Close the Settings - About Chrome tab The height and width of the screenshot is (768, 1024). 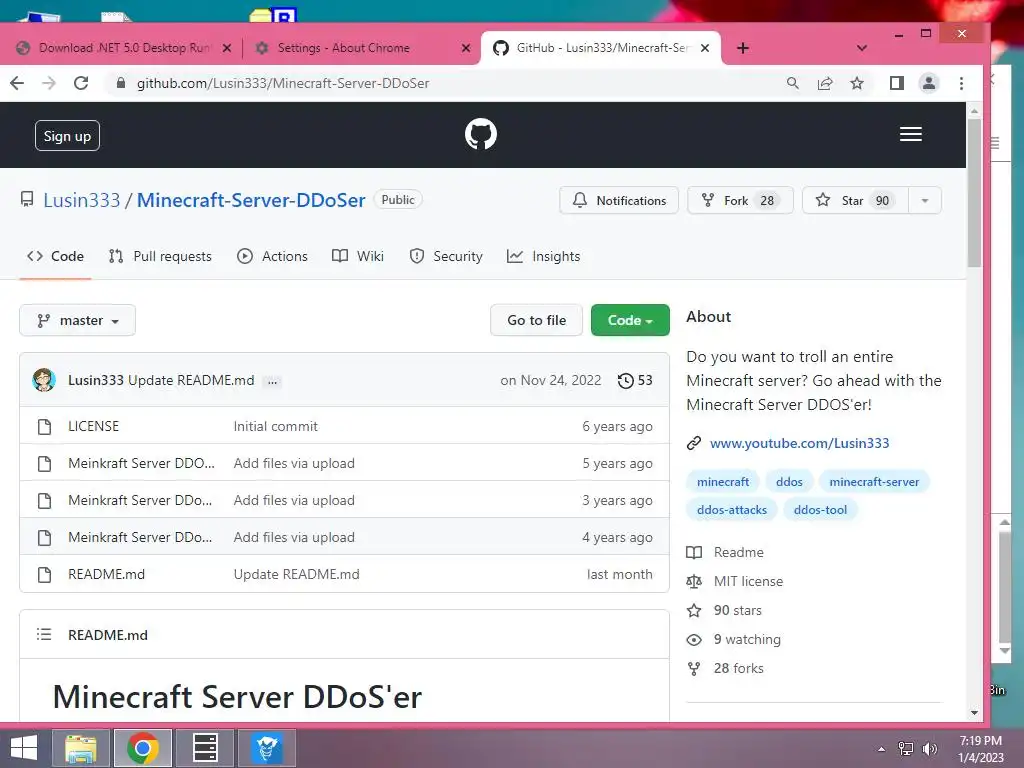tap(466, 48)
